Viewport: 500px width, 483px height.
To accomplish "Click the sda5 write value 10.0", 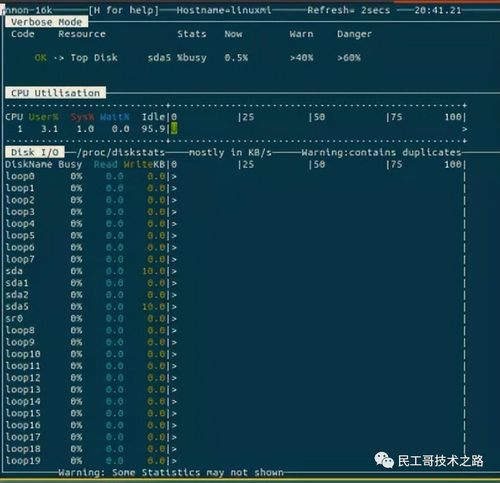I will [154, 307].
